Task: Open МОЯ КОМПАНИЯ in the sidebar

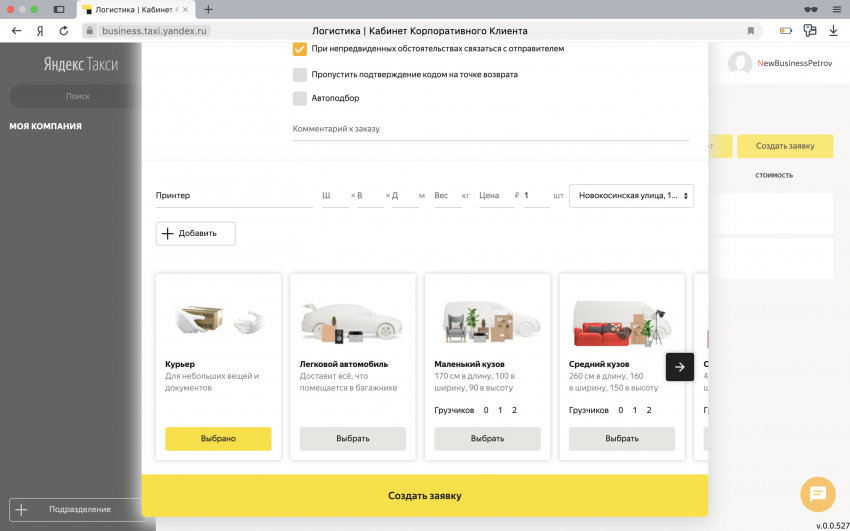Action: (x=46, y=126)
